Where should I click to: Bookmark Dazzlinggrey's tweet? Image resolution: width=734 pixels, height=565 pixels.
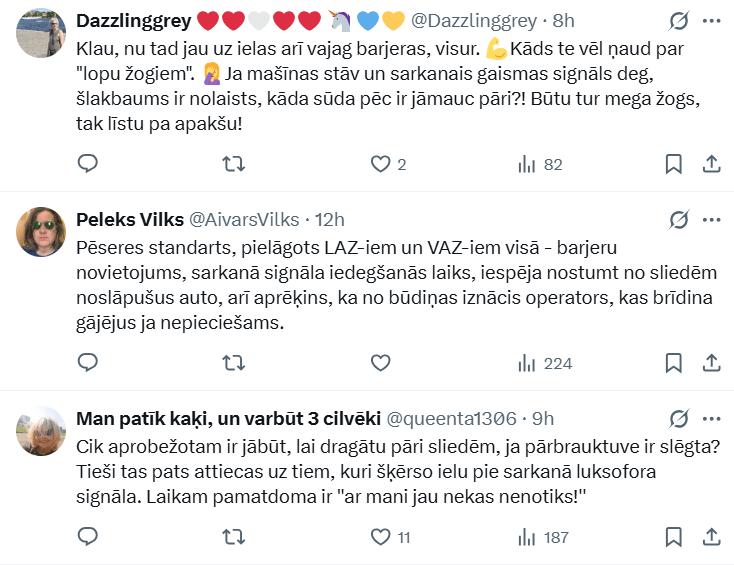[x=674, y=164]
